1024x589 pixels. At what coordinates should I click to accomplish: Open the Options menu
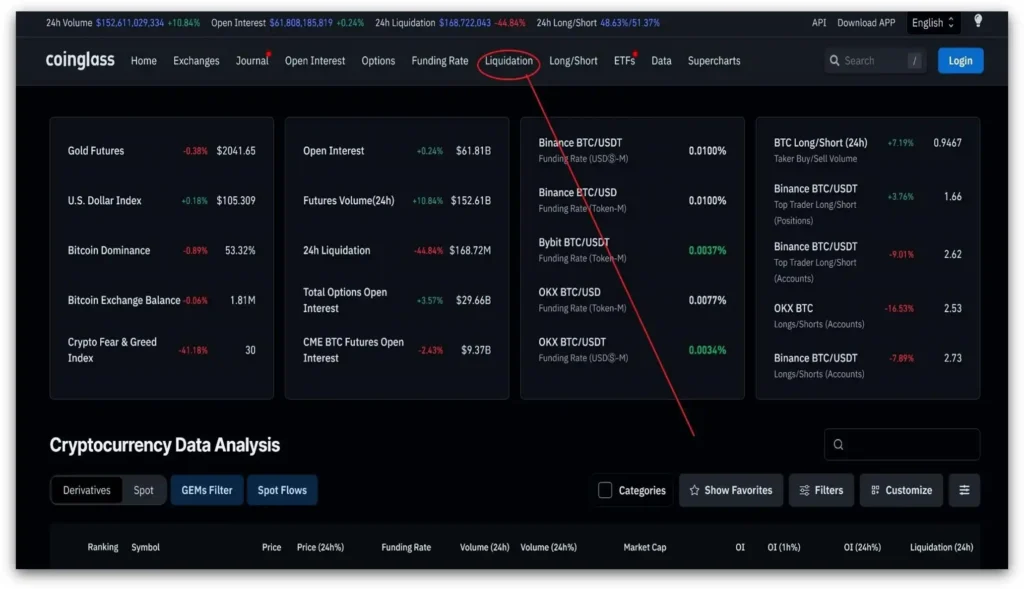(x=378, y=61)
